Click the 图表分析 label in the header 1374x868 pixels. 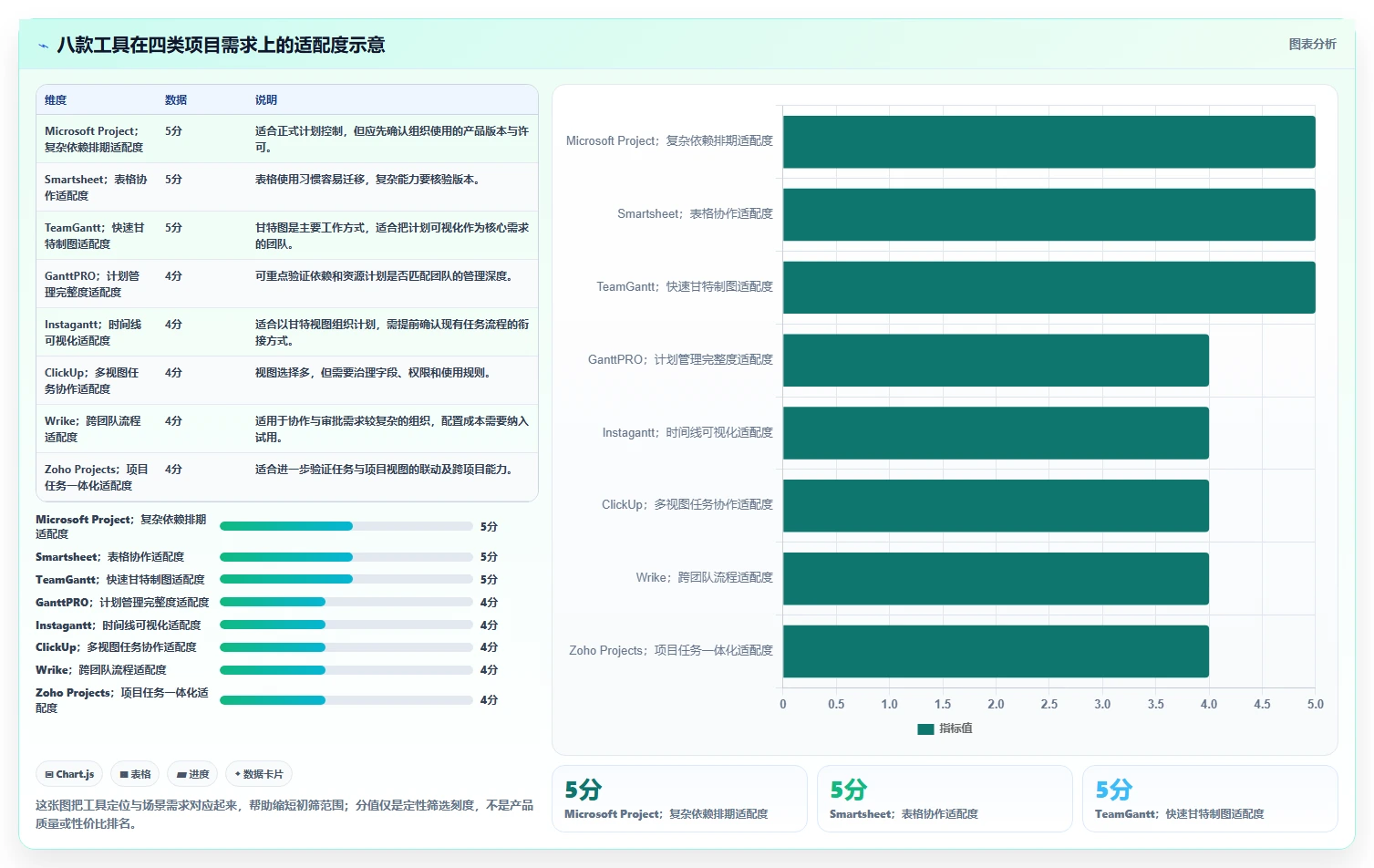(1312, 44)
